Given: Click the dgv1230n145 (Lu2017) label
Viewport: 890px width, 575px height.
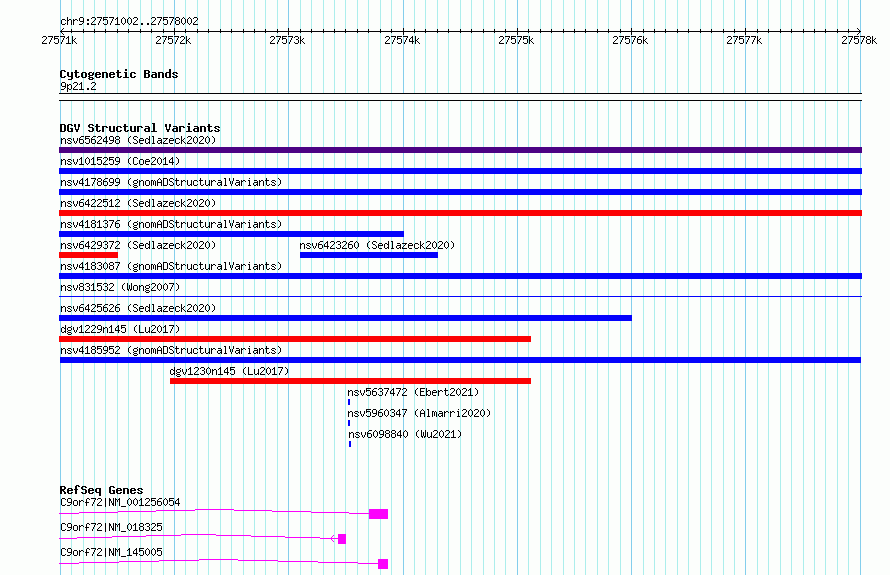Looking at the screenshot, I should [229, 371].
